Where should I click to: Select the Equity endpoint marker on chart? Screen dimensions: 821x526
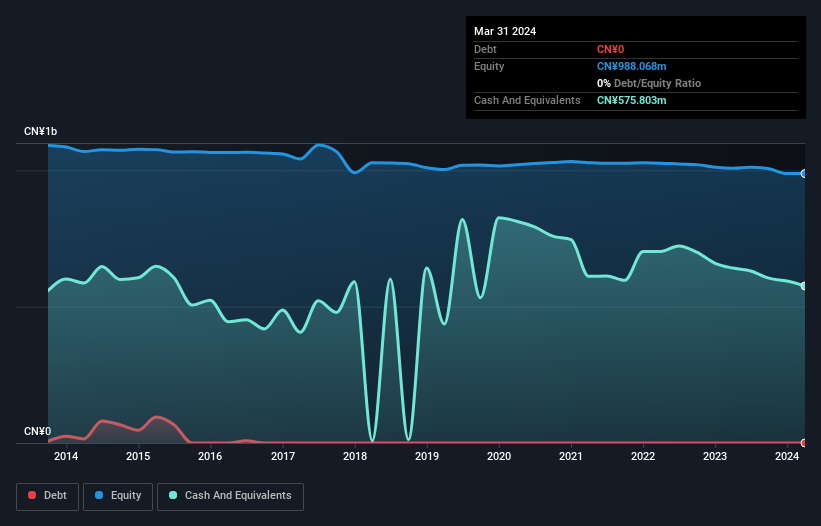804,174
